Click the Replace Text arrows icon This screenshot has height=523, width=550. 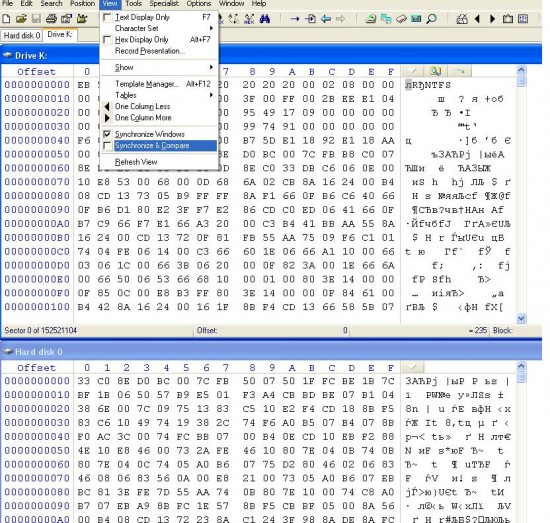tap(234, 19)
